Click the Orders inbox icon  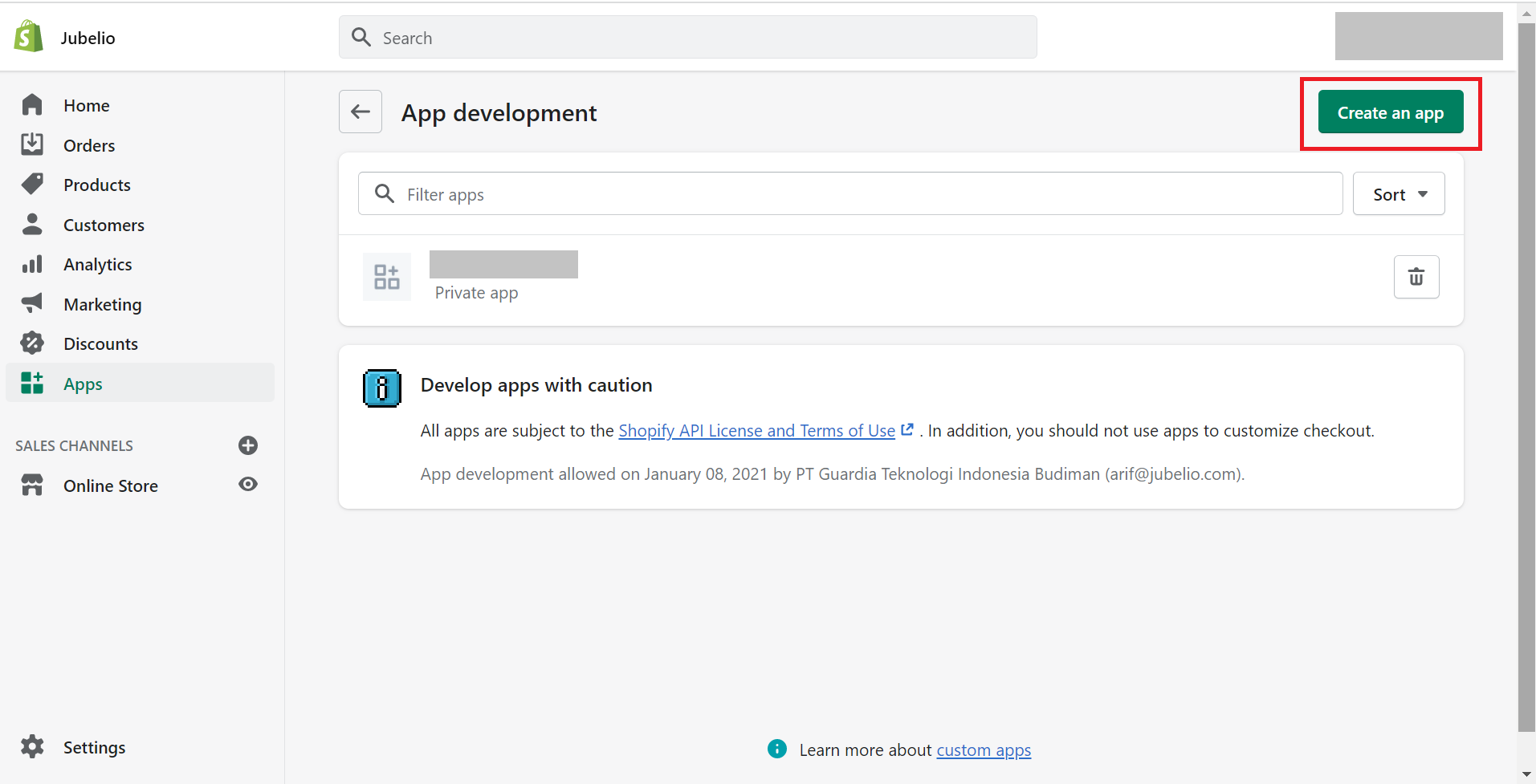click(32, 144)
